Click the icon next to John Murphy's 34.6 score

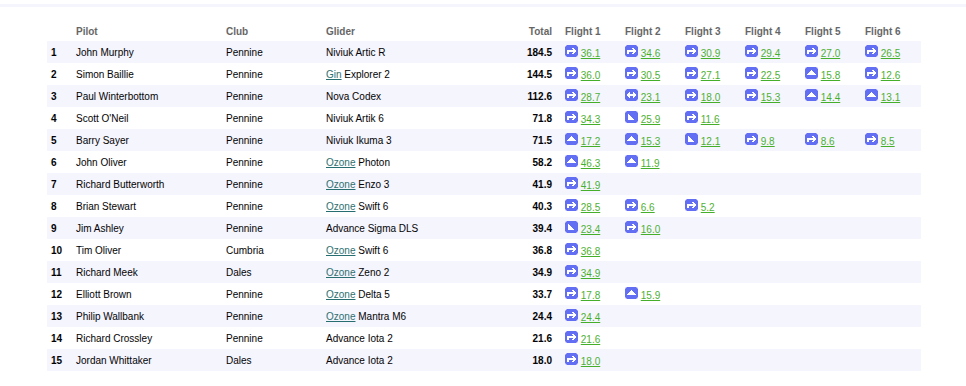click(x=631, y=51)
